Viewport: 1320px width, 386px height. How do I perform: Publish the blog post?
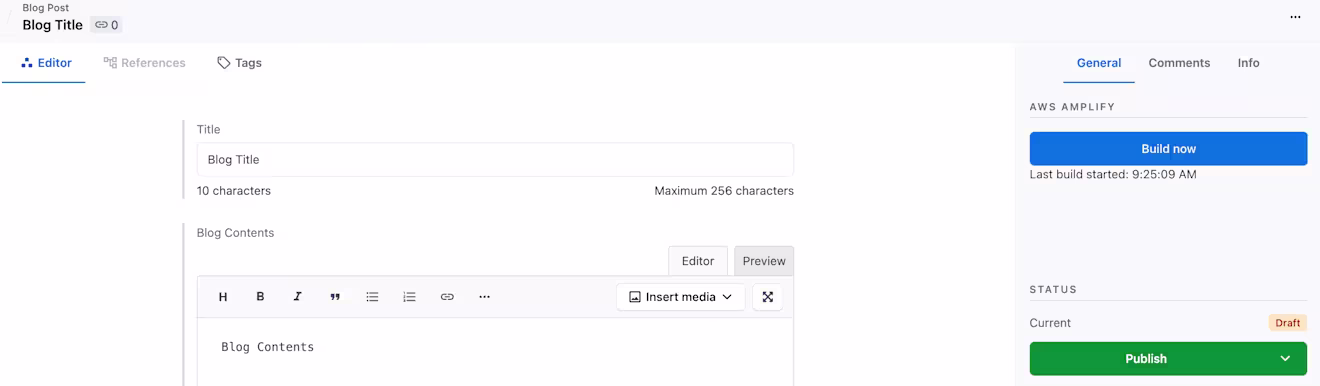click(1146, 359)
